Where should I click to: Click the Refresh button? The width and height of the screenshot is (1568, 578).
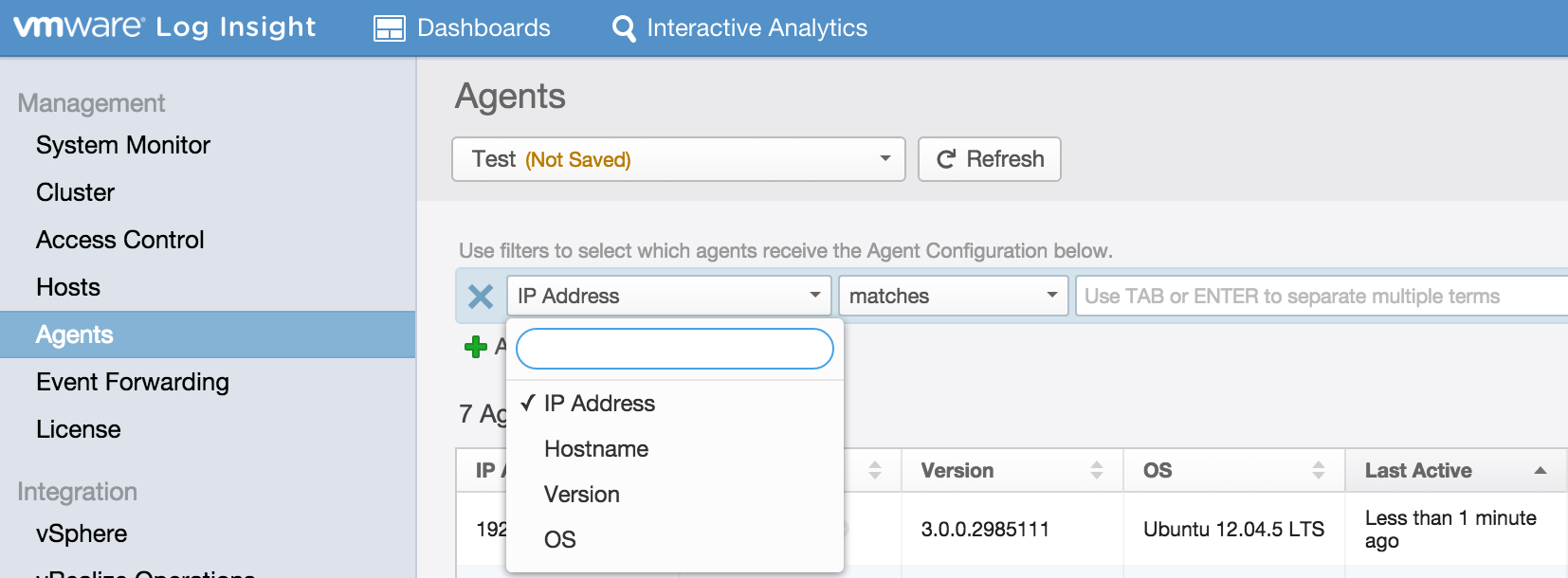pyautogui.click(x=989, y=159)
